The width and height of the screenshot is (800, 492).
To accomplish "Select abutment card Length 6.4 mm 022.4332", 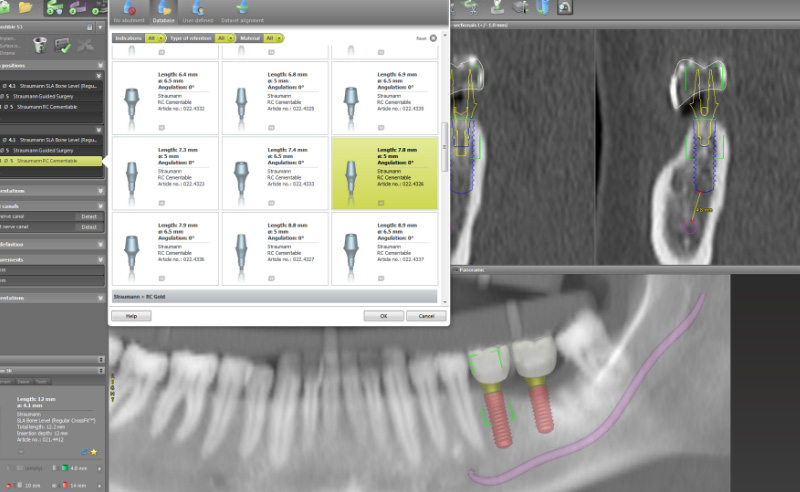I will (x=165, y=98).
